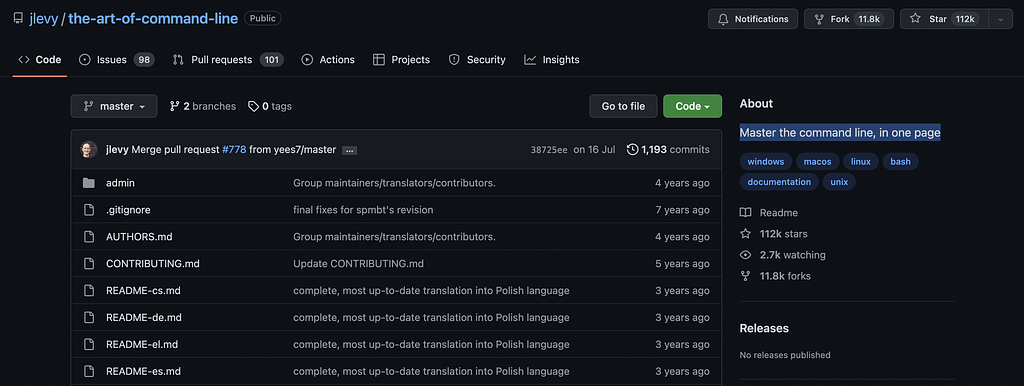Click the star icon beside 112k stars
Viewport: 1024px width, 386px height.
coord(745,234)
